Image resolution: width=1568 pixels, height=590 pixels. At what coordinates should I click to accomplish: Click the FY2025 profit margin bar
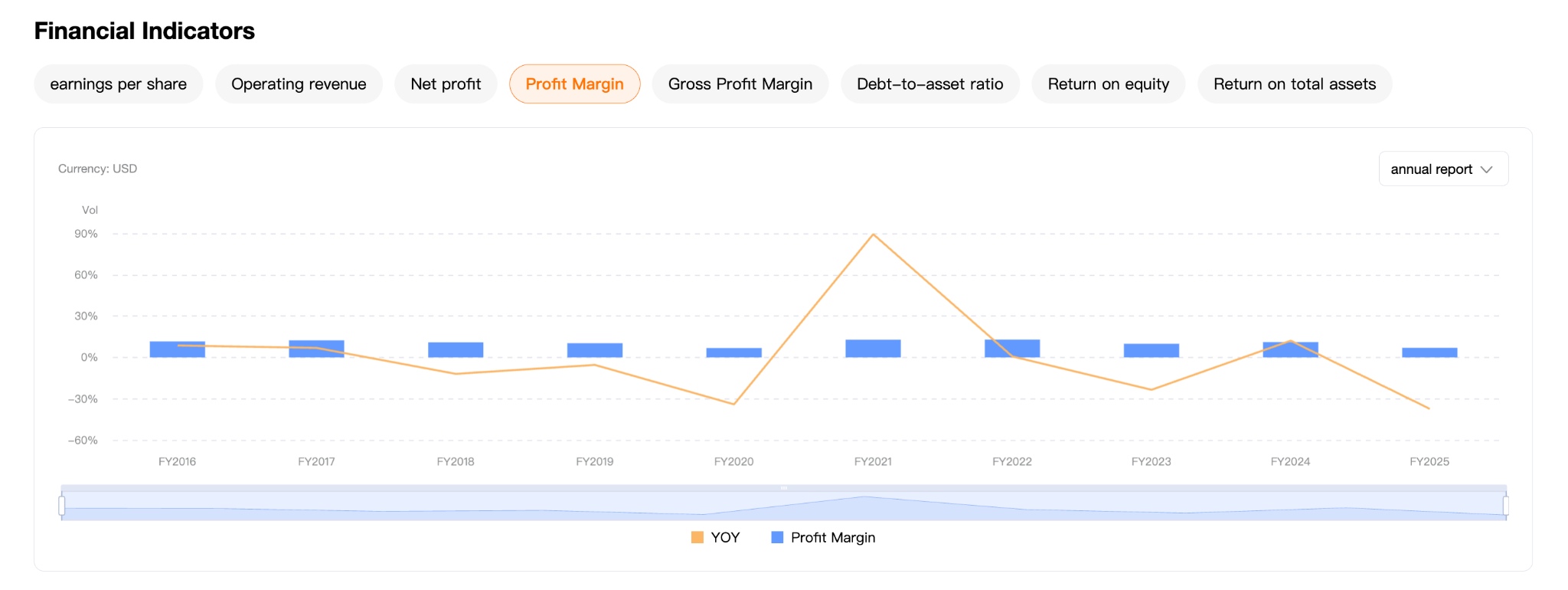click(1429, 352)
